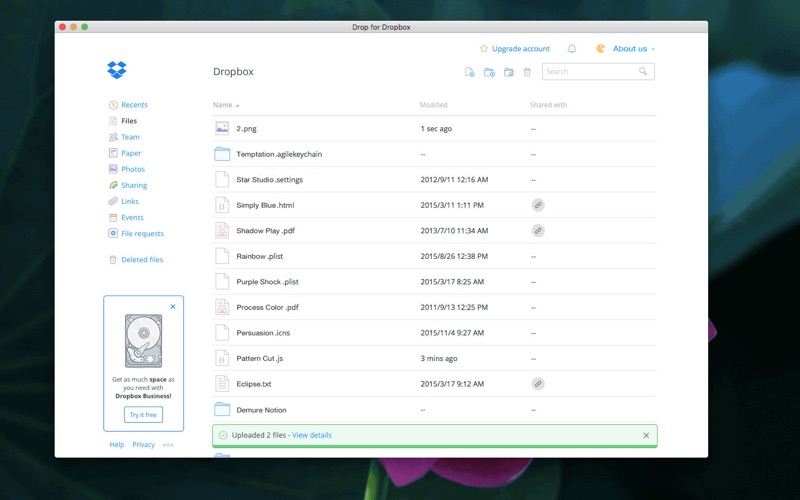800x500 pixels.
Task: Select the Rainbow.plist file name
Action: [260, 256]
